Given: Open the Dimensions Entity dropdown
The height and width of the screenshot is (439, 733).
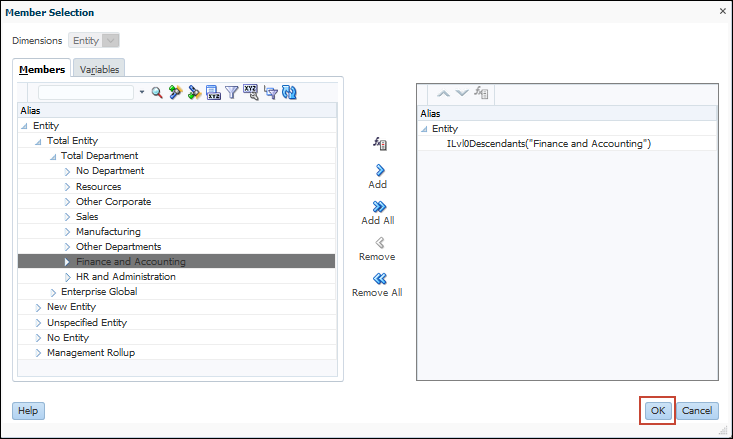Looking at the screenshot, I should (110, 41).
